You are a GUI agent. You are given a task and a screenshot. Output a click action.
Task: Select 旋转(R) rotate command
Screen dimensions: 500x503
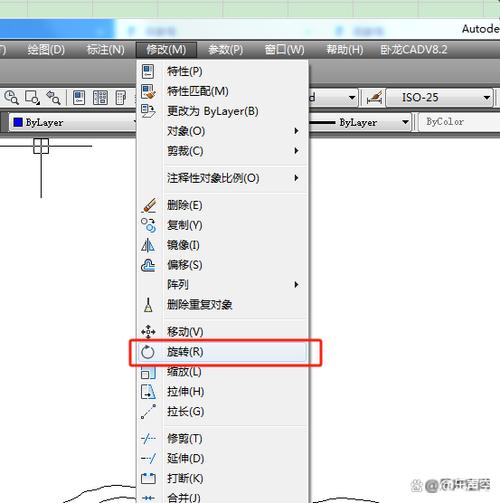(x=222, y=352)
